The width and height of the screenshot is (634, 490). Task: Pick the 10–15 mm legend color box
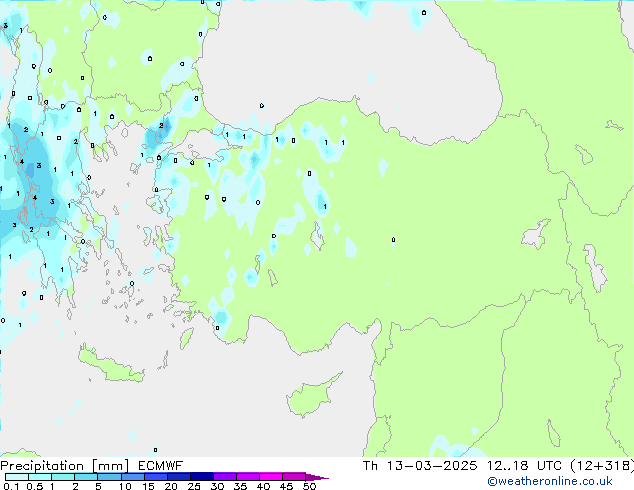(x=132, y=477)
